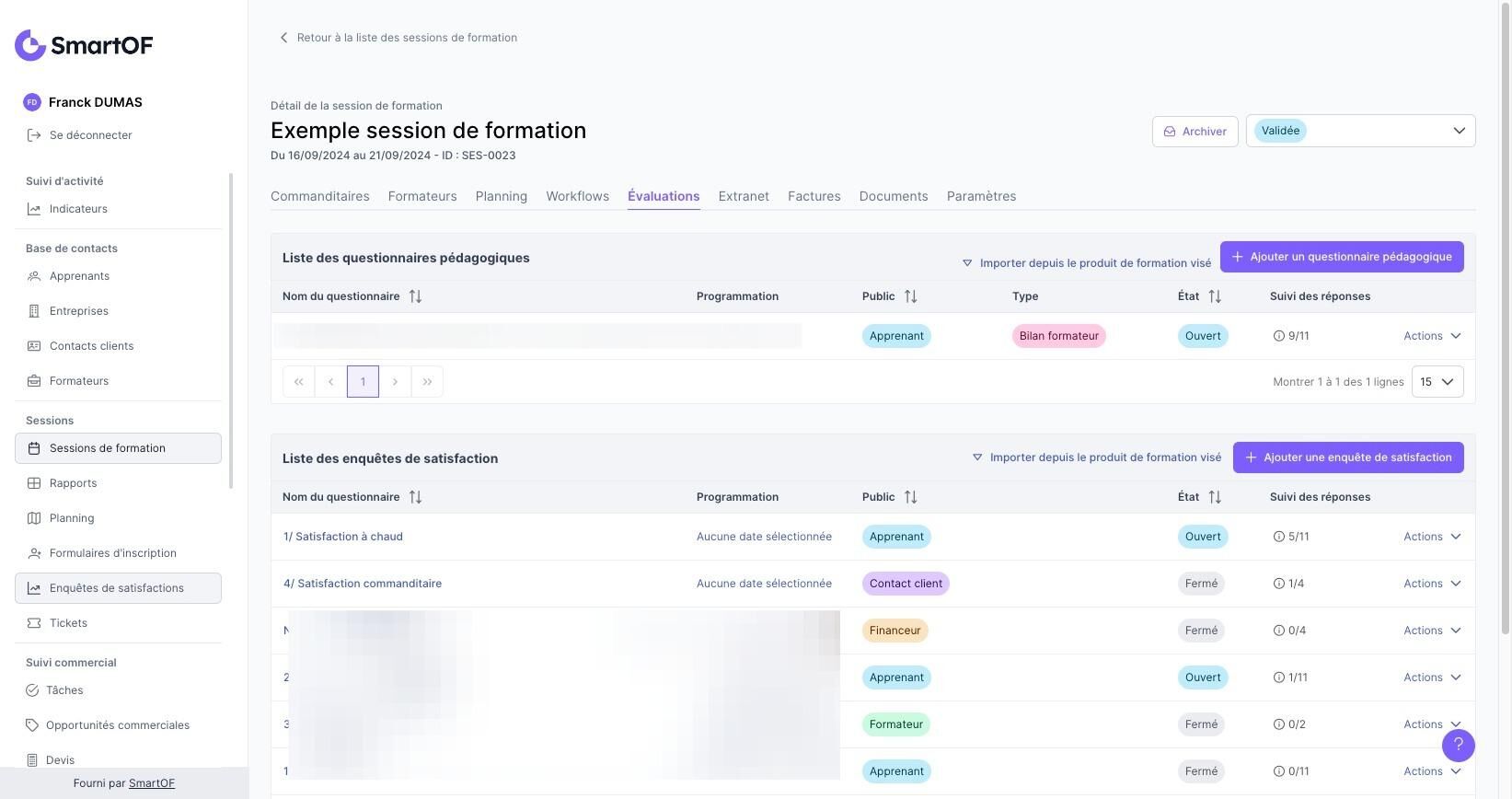The height and width of the screenshot is (799, 1512).
Task: Click Ajouter une enquête de satisfaction
Action: pyautogui.click(x=1348, y=457)
